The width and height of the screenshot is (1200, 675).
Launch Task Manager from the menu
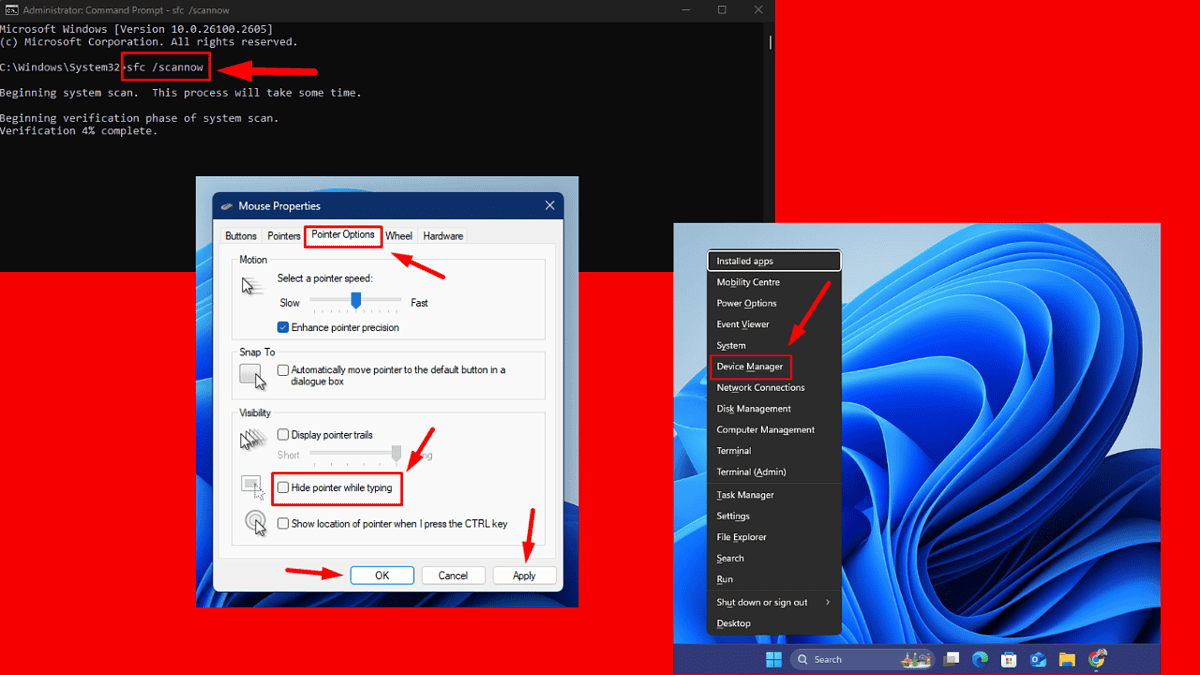tap(774, 495)
